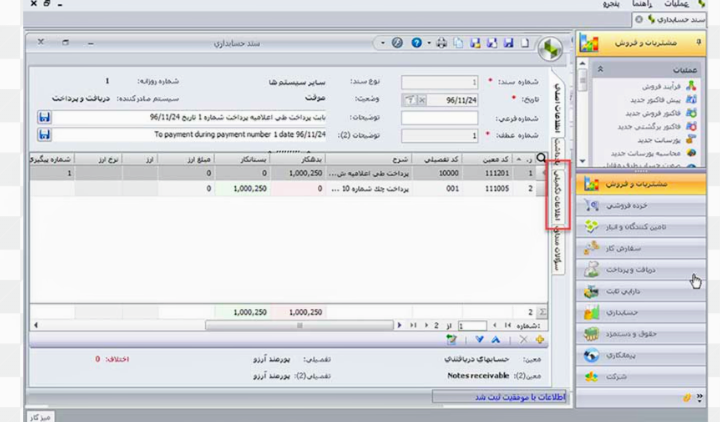Open the شرکت module
Screen dimensions: 720x422
point(641,377)
